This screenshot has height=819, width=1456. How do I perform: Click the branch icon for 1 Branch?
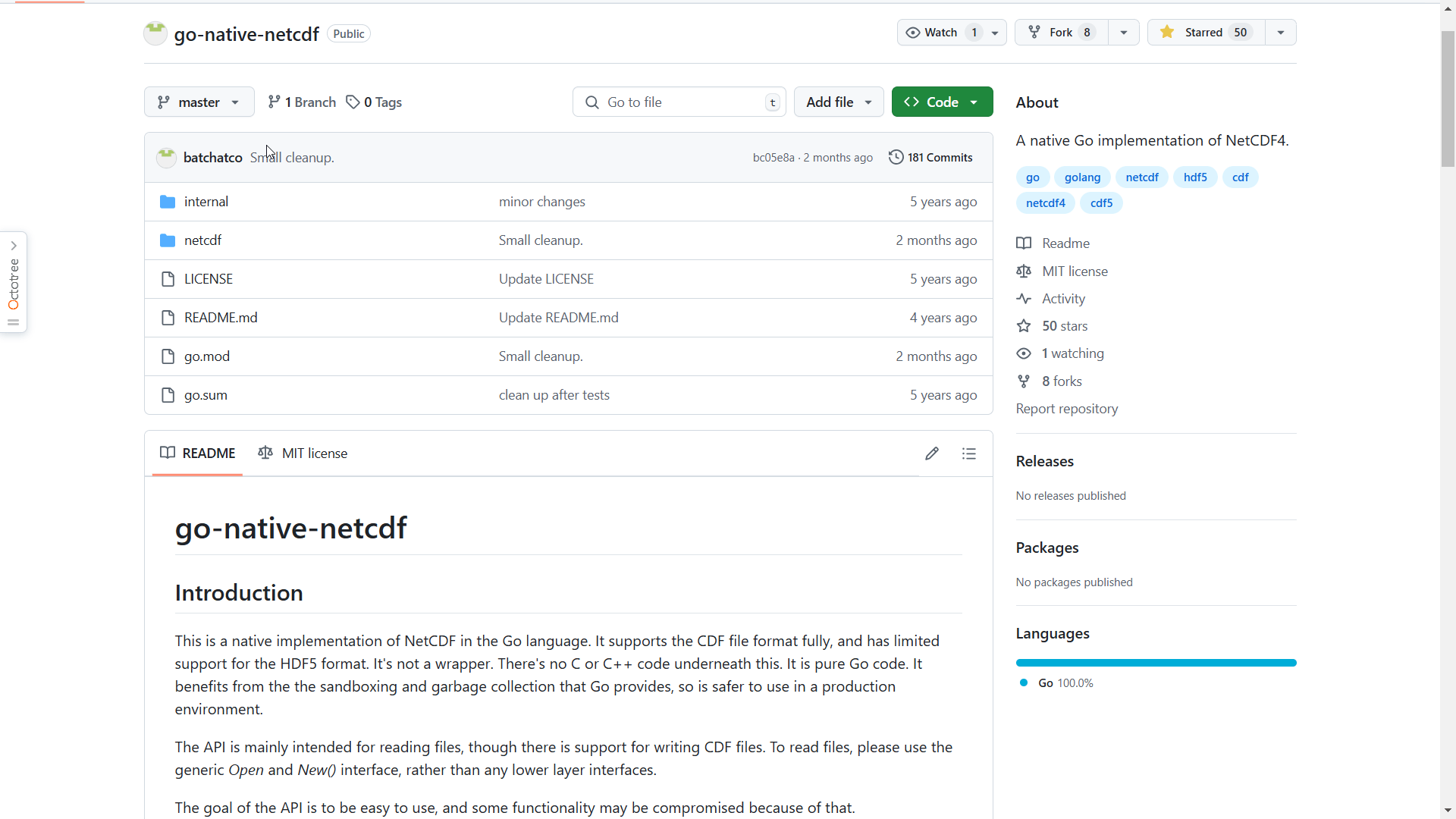pyautogui.click(x=275, y=102)
